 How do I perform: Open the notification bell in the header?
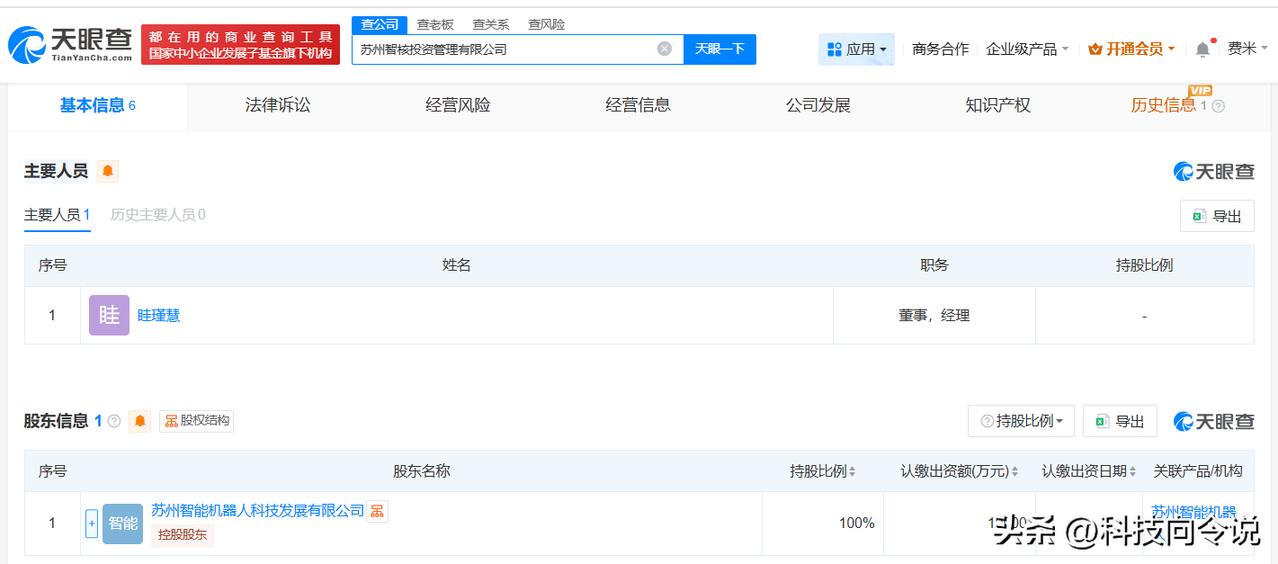[x=1203, y=49]
